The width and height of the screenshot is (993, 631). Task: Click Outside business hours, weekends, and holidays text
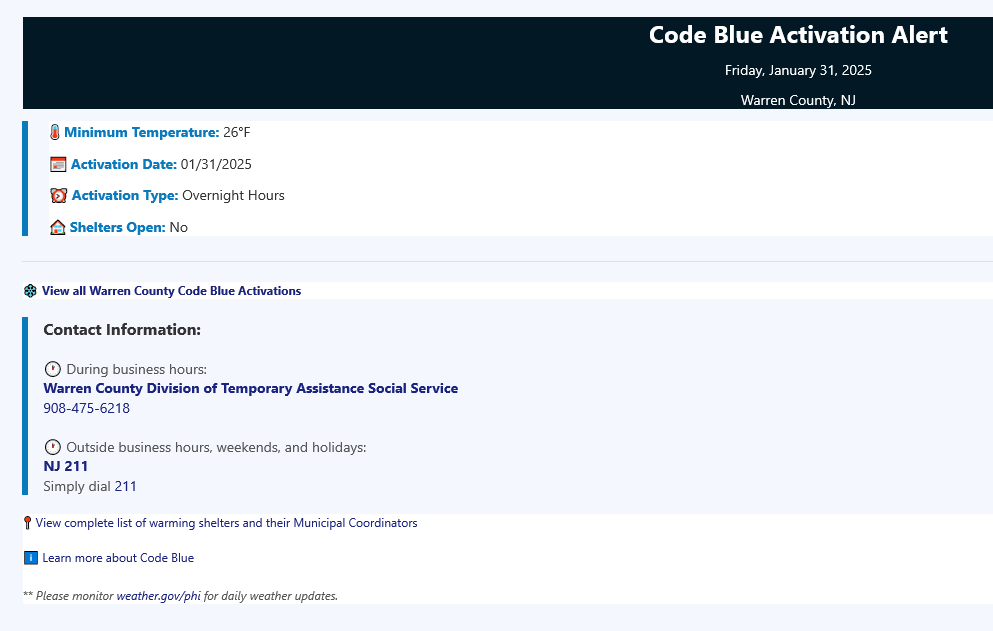(x=216, y=447)
